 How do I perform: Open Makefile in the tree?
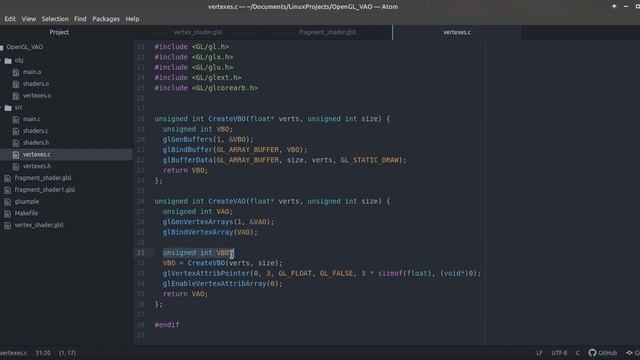(x=26, y=213)
